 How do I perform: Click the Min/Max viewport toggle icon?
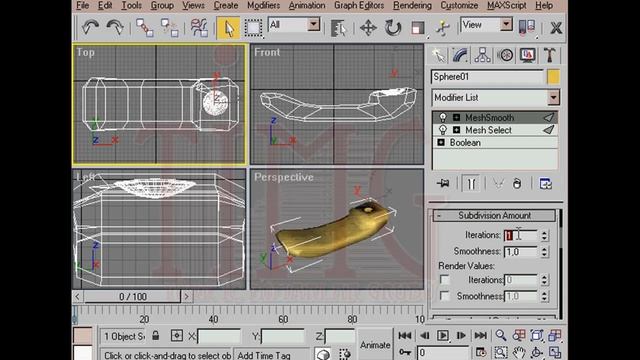pos(555,352)
